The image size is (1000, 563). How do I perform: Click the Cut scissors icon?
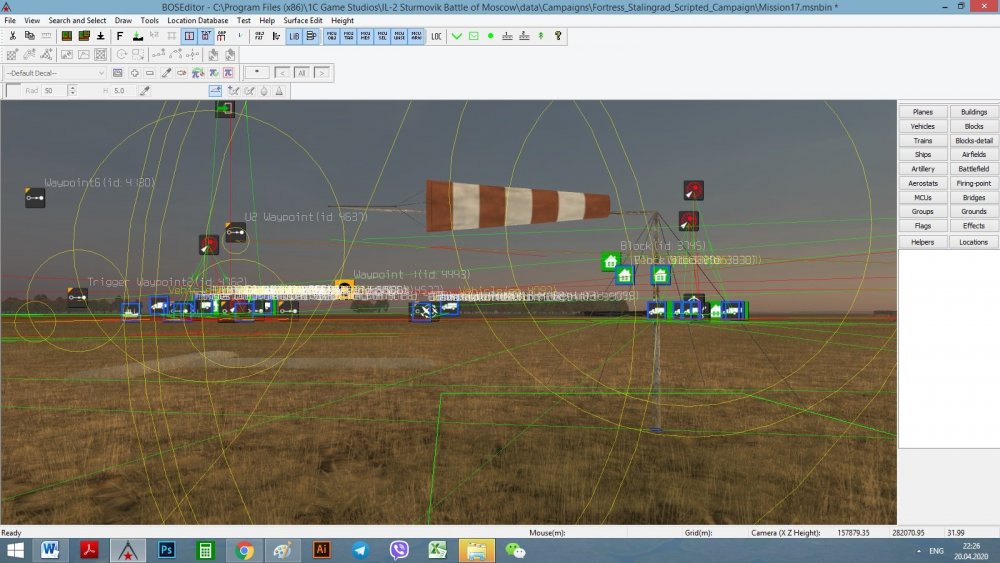point(12,36)
